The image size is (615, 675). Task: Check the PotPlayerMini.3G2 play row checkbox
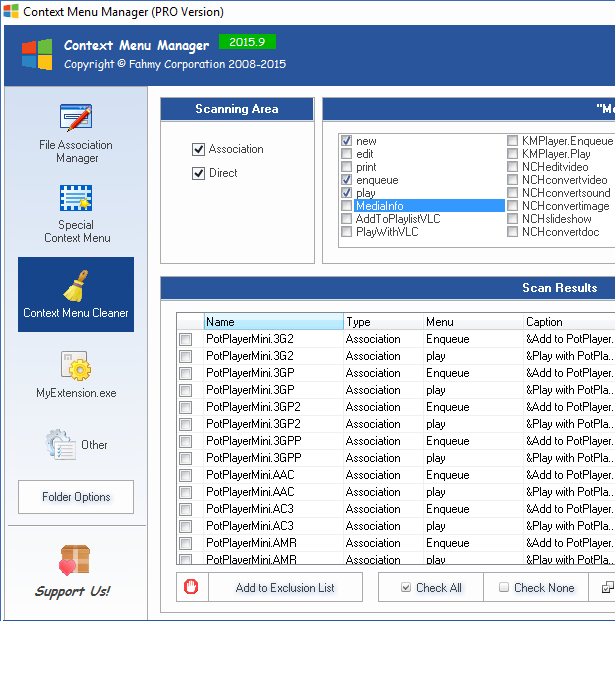tap(186, 356)
